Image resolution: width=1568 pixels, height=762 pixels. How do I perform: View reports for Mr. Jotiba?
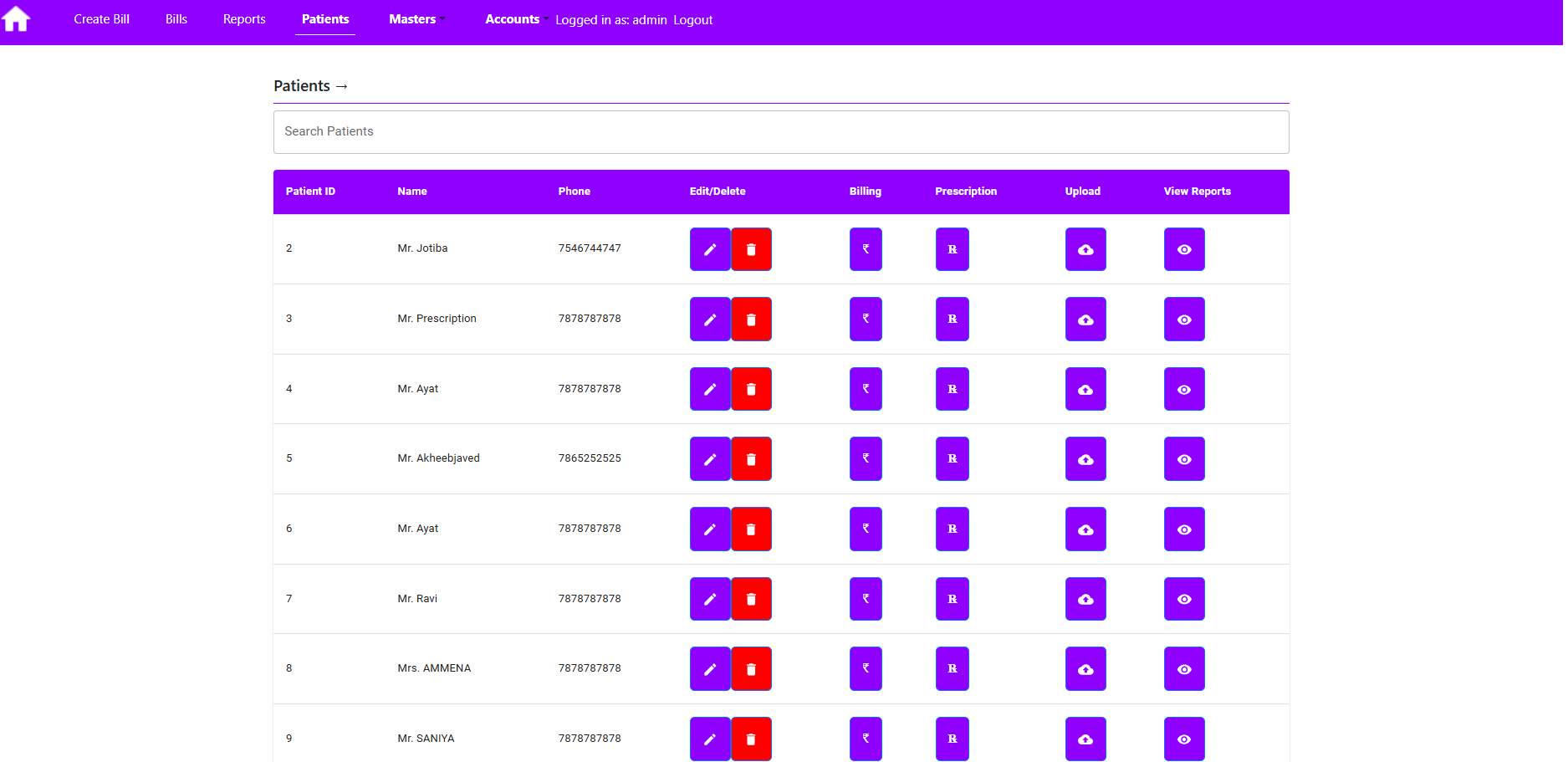1183,249
